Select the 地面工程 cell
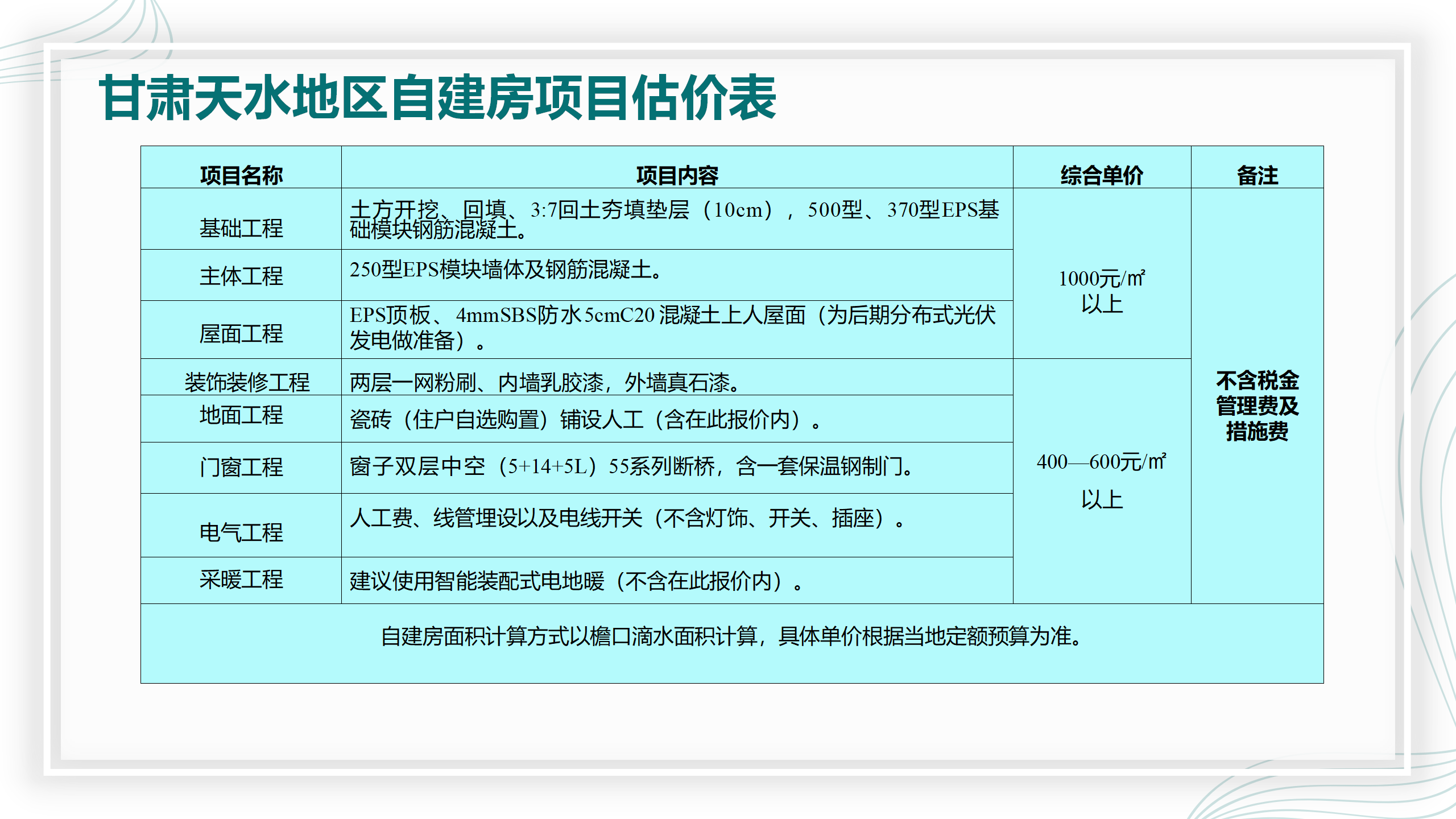Screen dimensions: 1456x819 [x=241, y=415]
